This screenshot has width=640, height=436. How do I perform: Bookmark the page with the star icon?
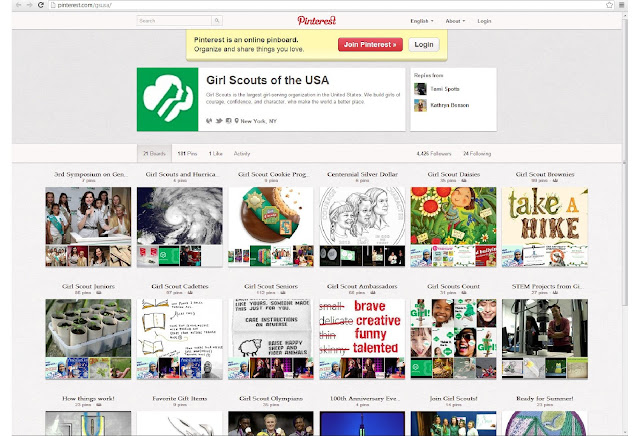609,5
